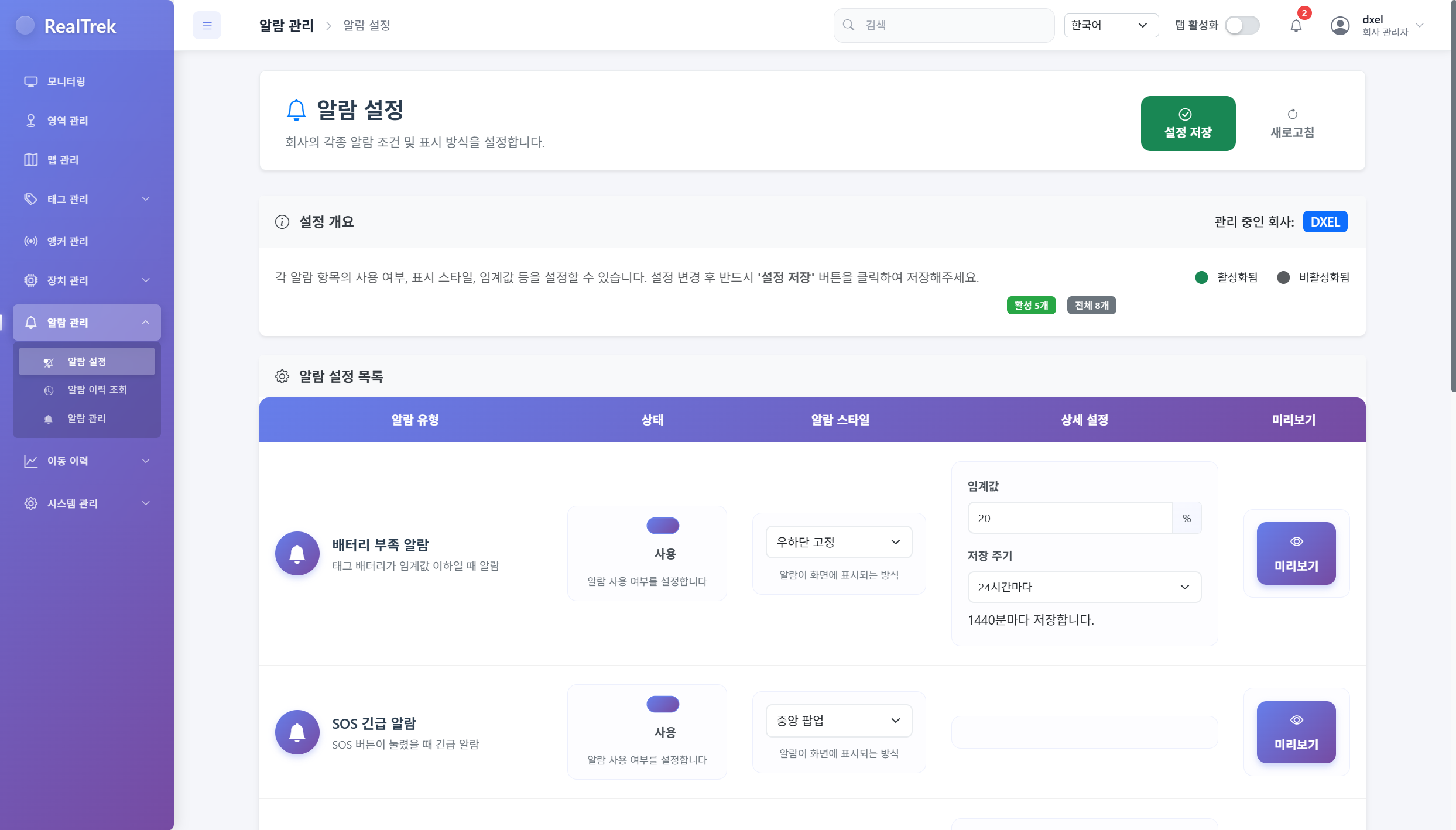The height and width of the screenshot is (830, 1456).
Task: Go to 모니터링 in the sidebar
Action: pyautogui.click(x=66, y=81)
